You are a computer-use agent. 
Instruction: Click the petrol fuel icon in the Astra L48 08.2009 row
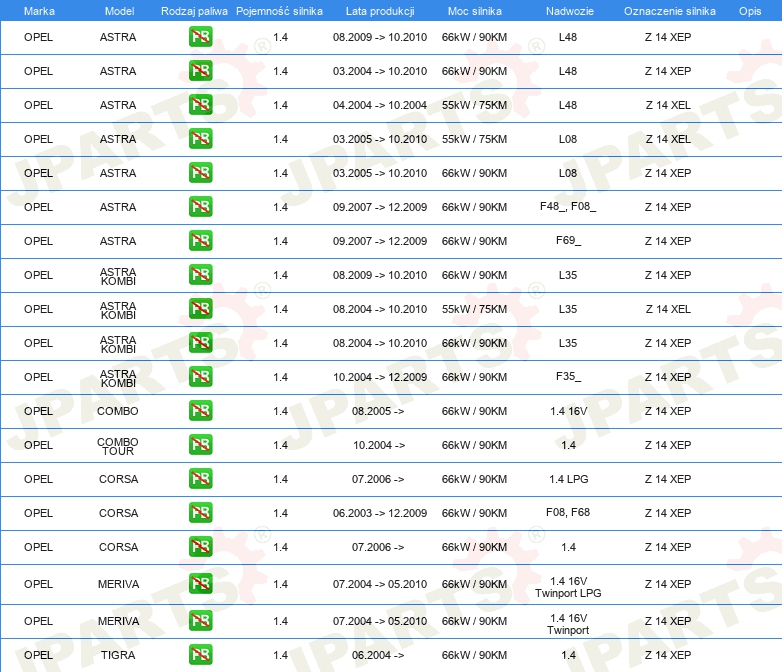200,37
